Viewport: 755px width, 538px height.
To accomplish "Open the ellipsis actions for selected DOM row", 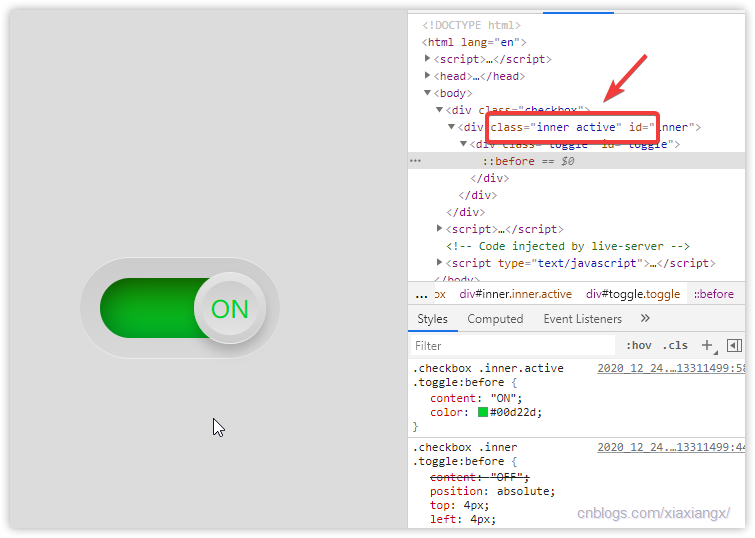I will (x=415, y=161).
